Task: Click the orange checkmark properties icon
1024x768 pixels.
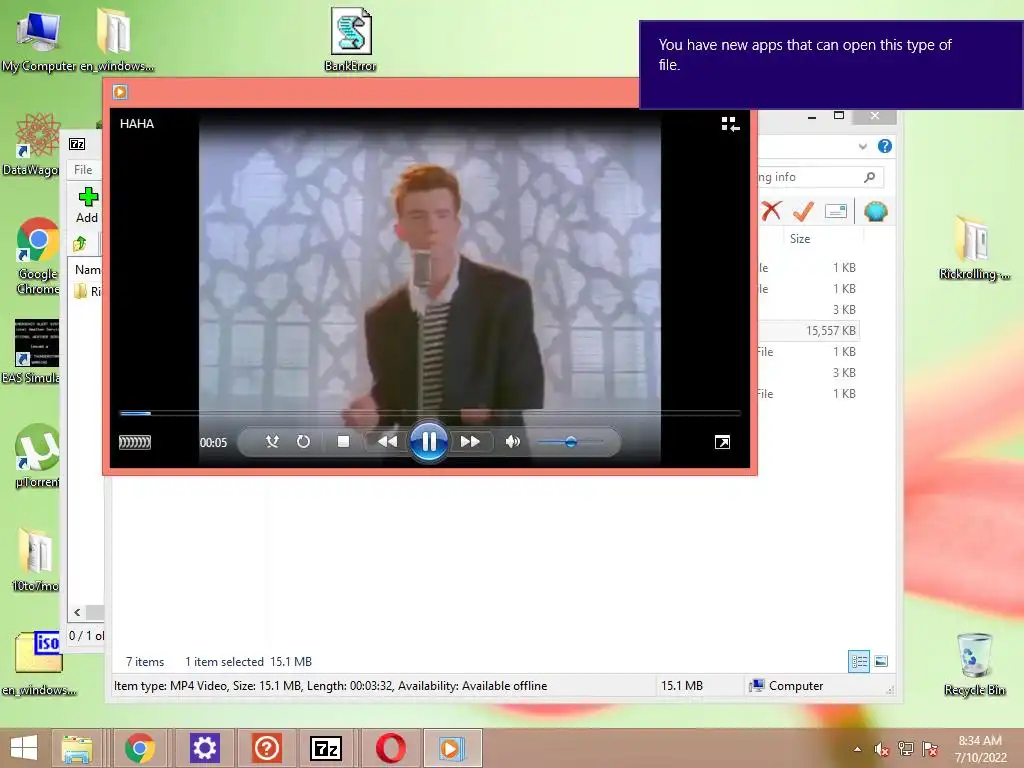Action: 803,211
